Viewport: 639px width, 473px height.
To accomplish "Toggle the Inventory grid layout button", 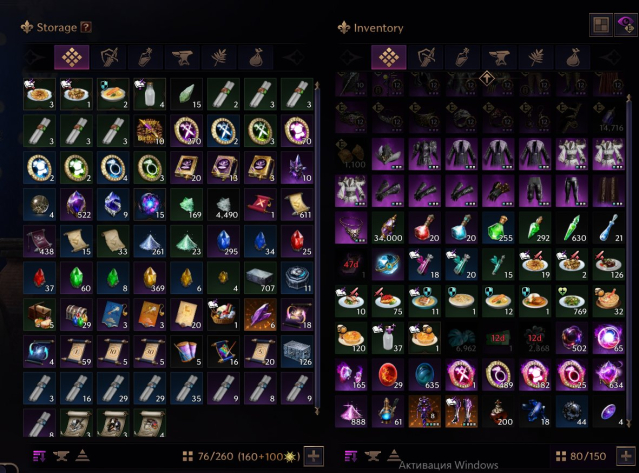I will coord(601,25).
